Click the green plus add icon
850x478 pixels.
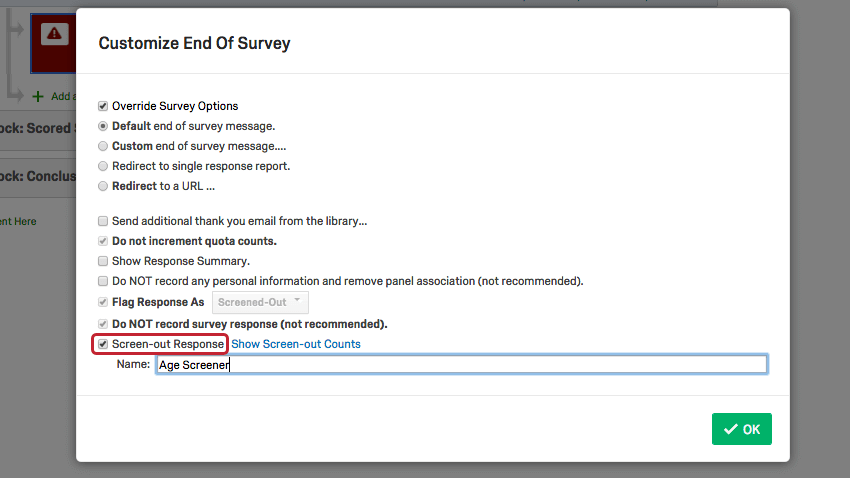[38, 96]
